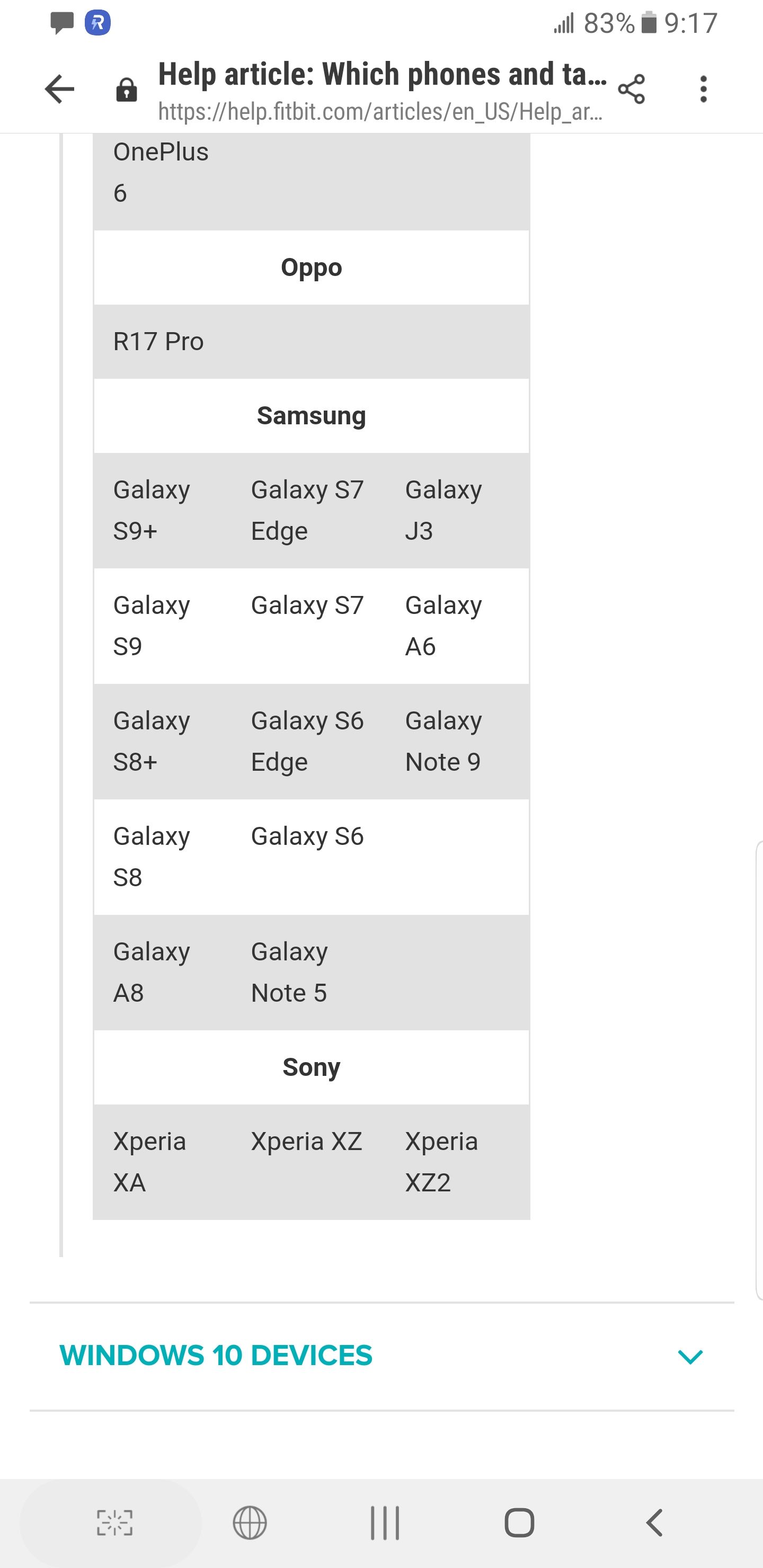Tap the back arrow in browser header
Image resolution: width=763 pixels, height=1568 pixels.
pyautogui.click(x=60, y=90)
